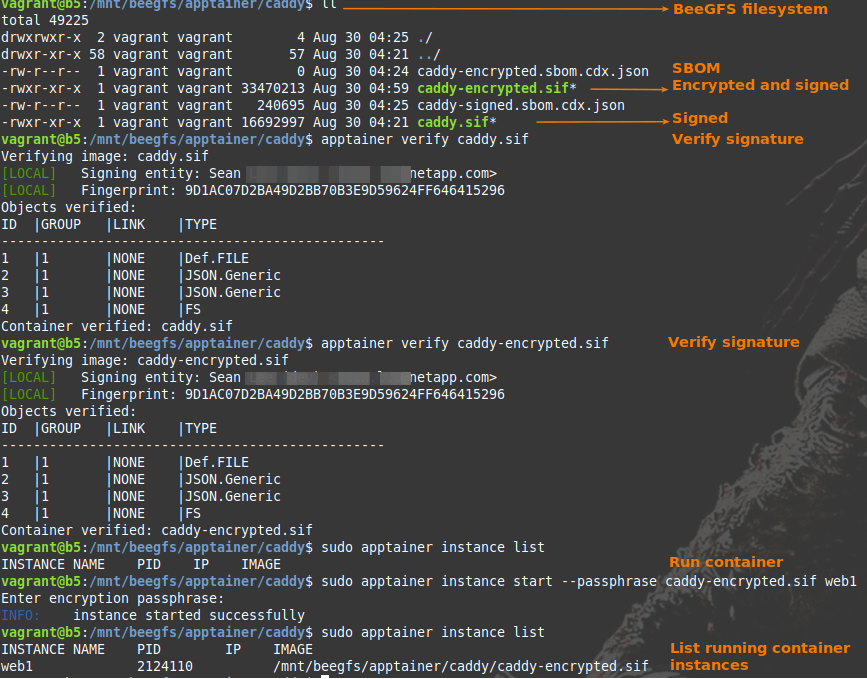Image resolution: width=867 pixels, height=679 pixels.
Task: Select the /mnt/beegfs/apptainer/caddy/caddy-encrypted.sif image path
Action: [x=461, y=666]
